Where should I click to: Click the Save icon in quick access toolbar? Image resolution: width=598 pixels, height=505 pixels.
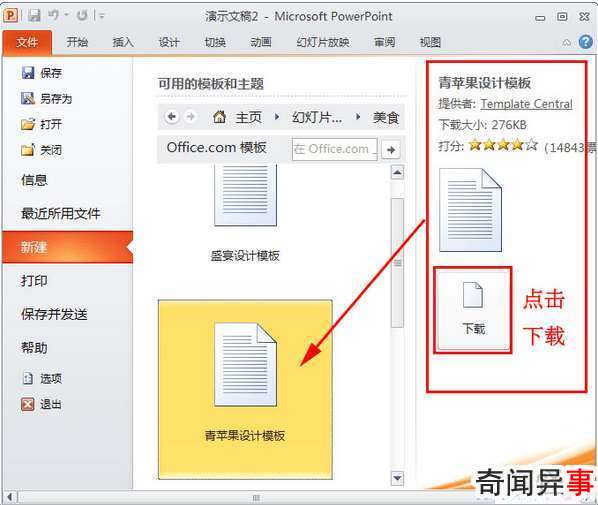tap(34, 15)
